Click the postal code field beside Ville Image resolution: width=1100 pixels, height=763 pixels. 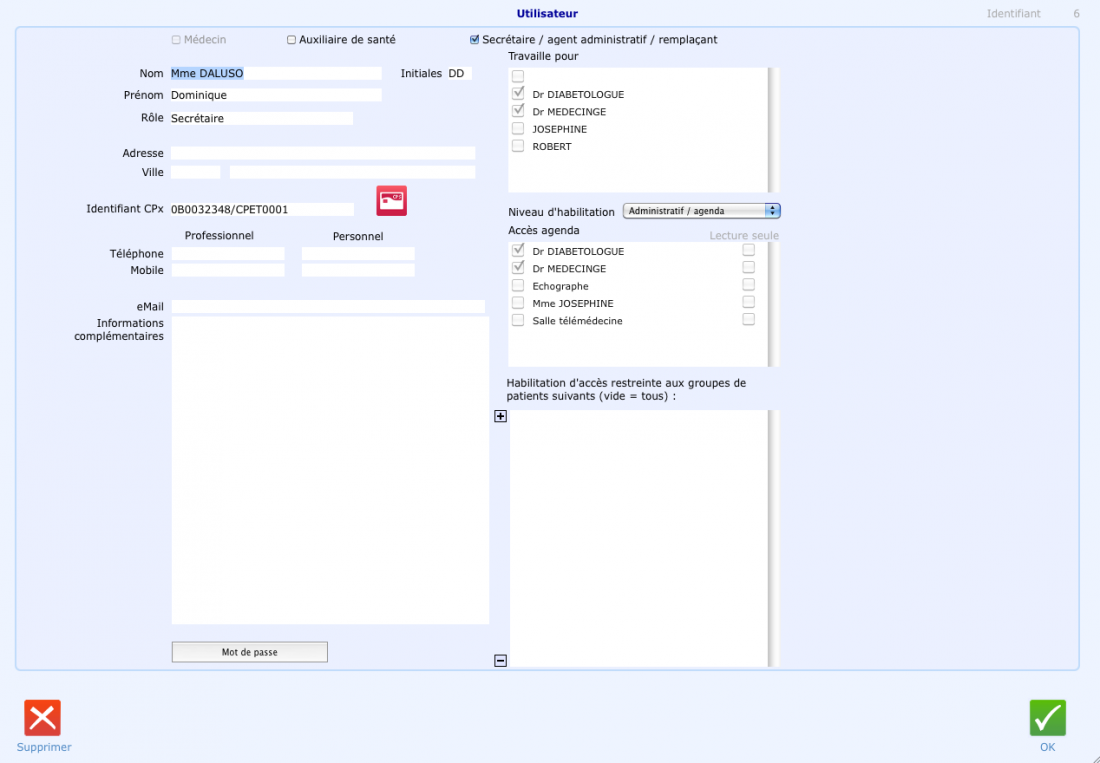(195, 172)
